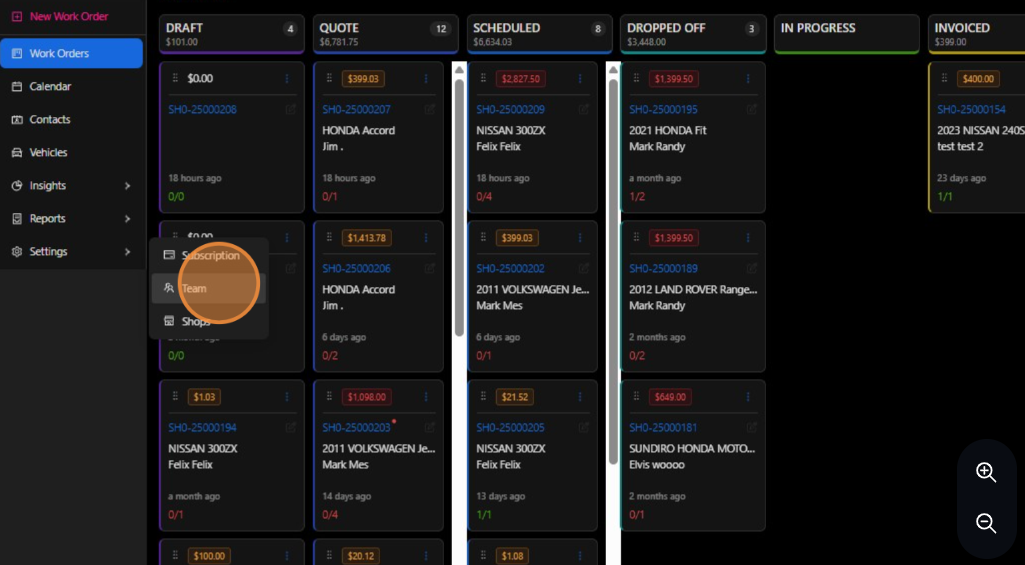Click edit icon on SH0-25000203 card

click(429, 428)
